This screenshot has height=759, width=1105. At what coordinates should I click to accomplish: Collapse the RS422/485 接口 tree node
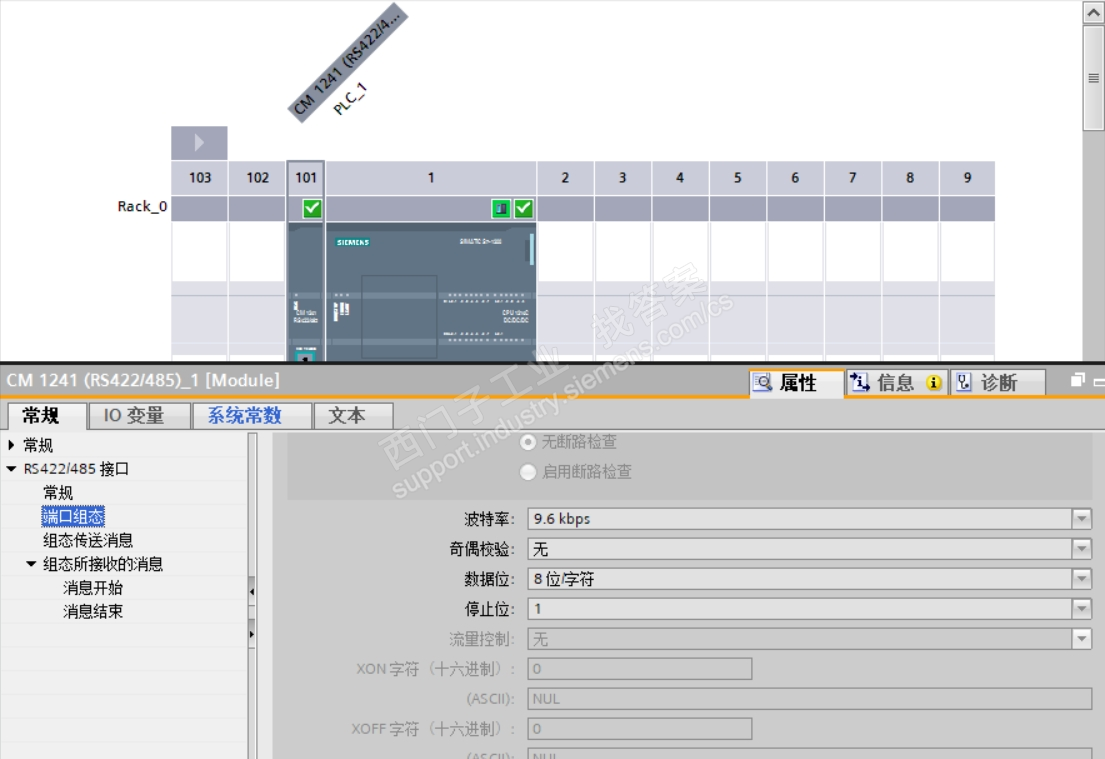tap(11, 469)
